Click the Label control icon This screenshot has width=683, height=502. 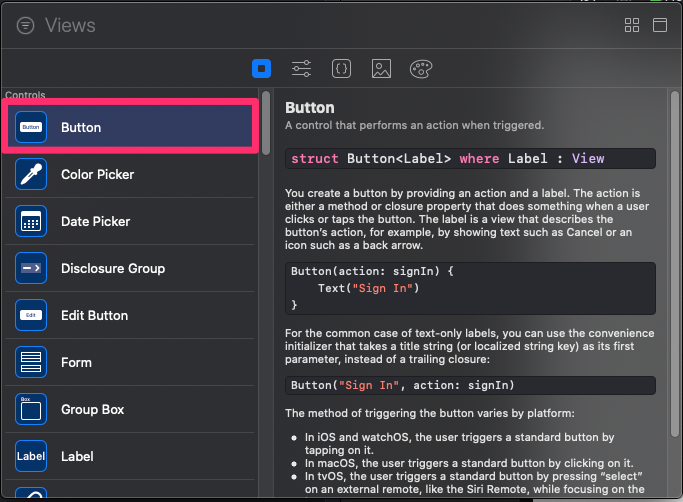[31, 456]
